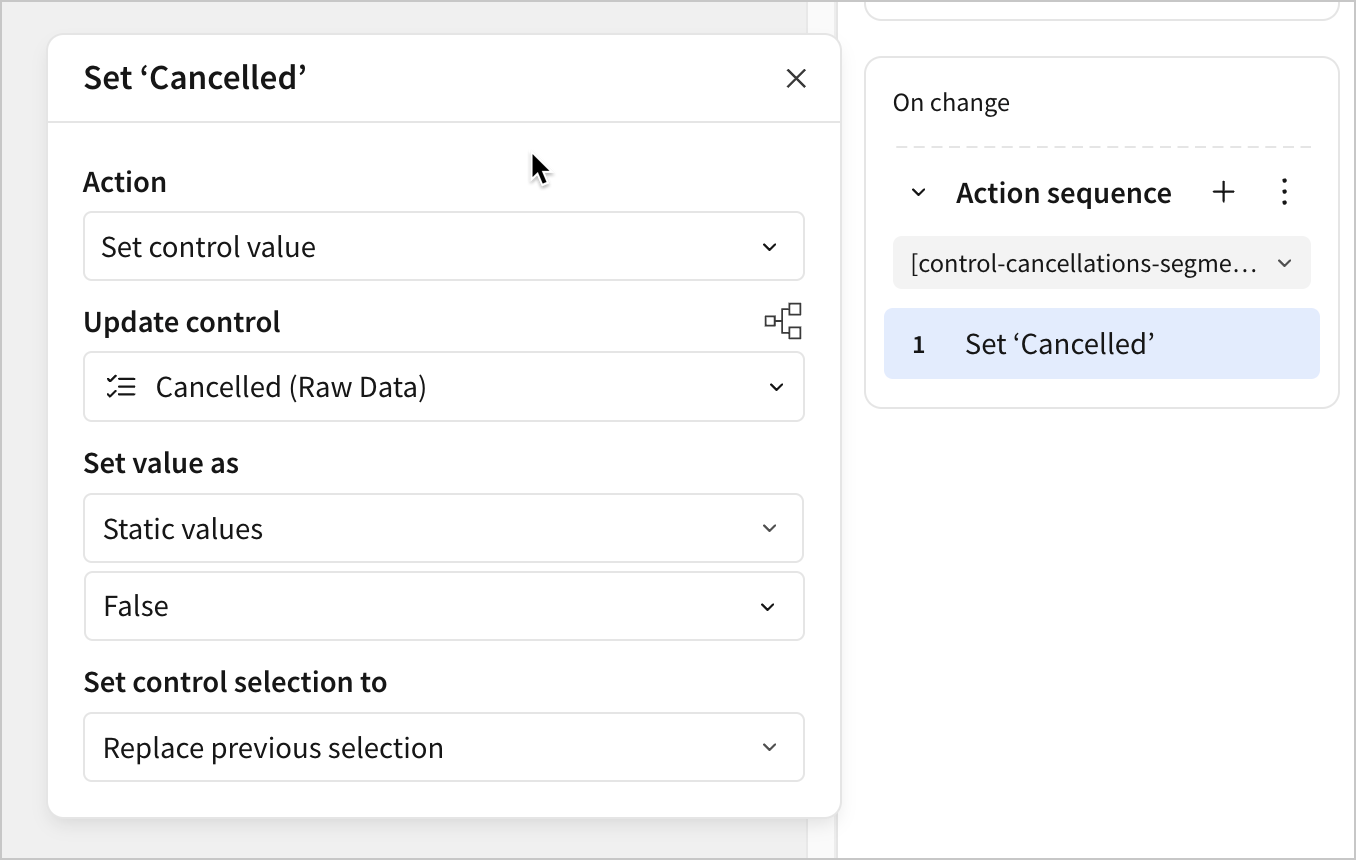This screenshot has width=1356, height=860.
Task: Click the 'On change' section label
Action: tap(951, 103)
